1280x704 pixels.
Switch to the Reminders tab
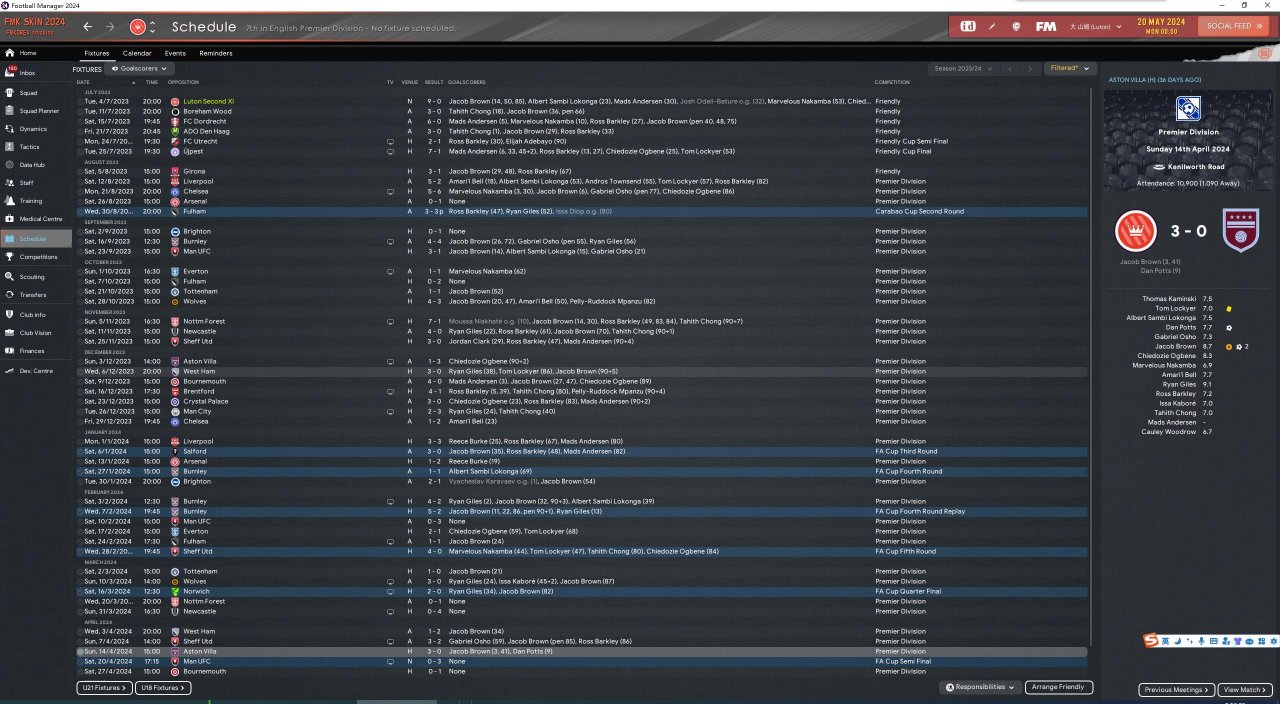(x=216, y=53)
